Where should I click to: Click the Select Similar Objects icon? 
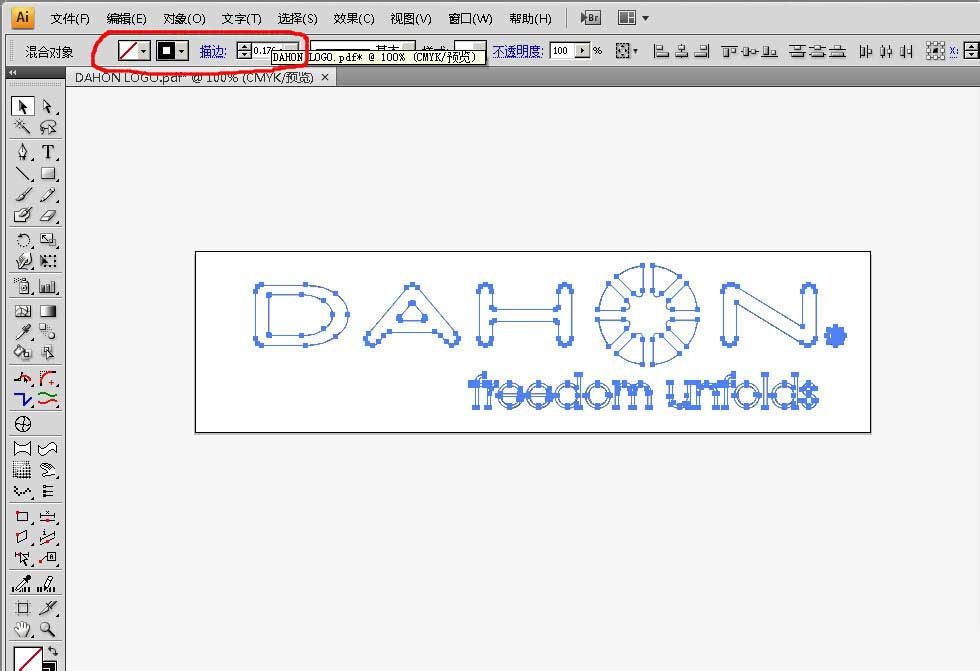622,51
